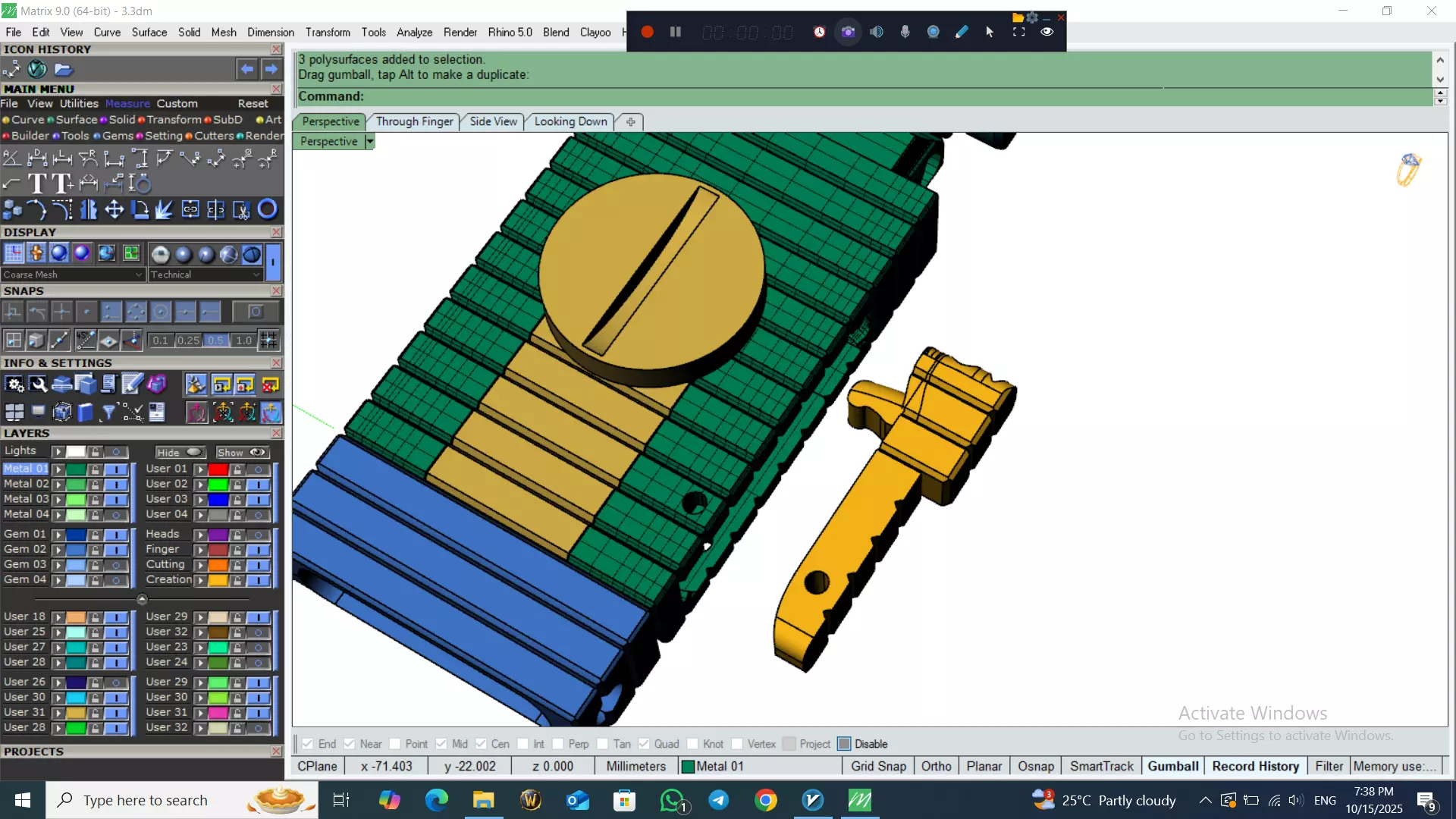Expand the Lights layer arrow
The height and width of the screenshot is (819, 1456).
[x=58, y=451]
